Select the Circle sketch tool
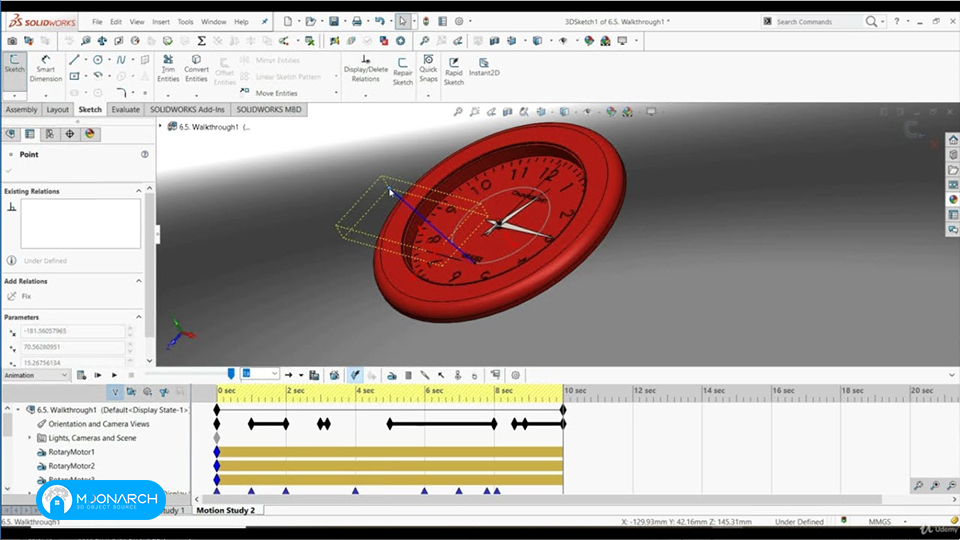 click(x=97, y=60)
